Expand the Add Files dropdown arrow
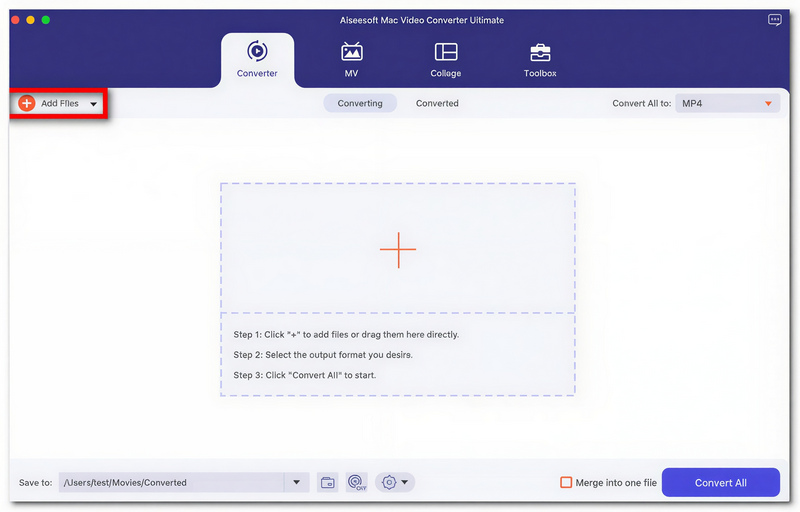800x512 pixels. (x=93, y=104)
